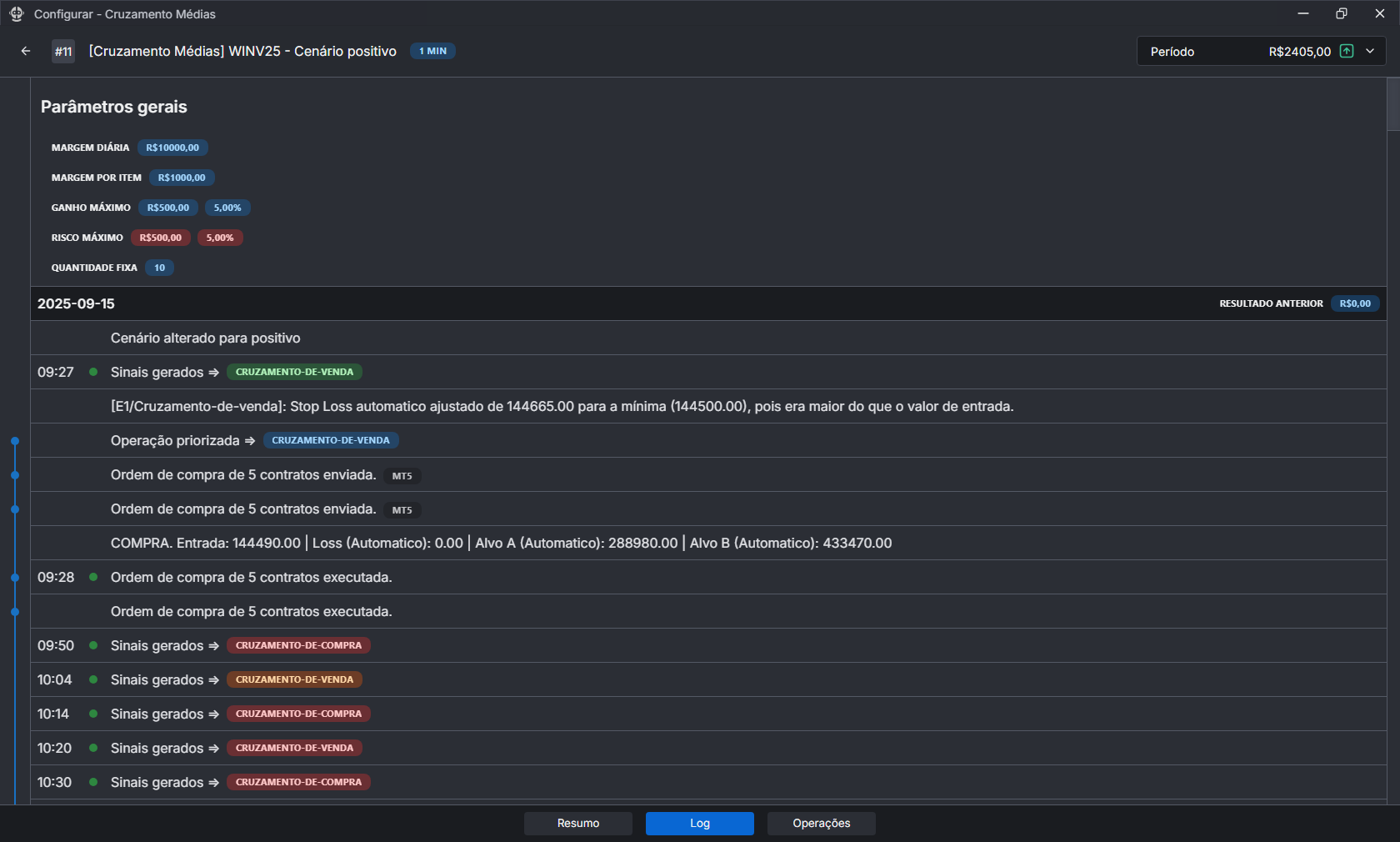Screen dimensions: 1400x842
Task: Click green status dot at 09:27
Action: click(93, 372)
